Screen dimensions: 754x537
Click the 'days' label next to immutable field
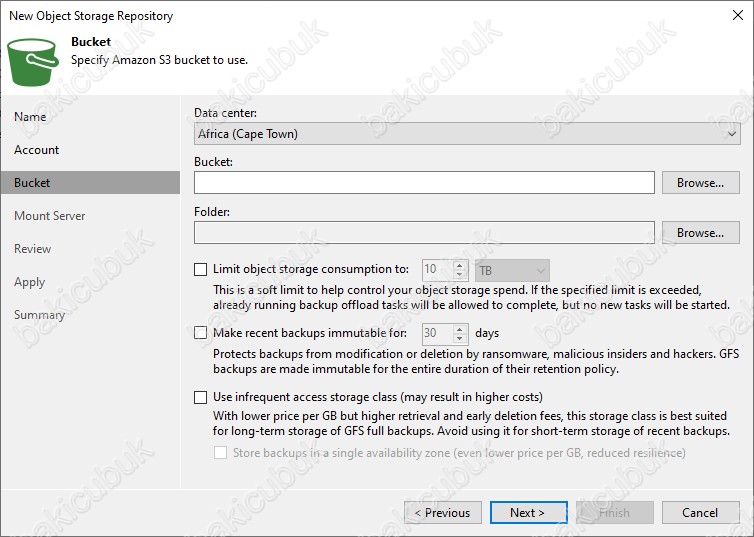click(487, 333)
